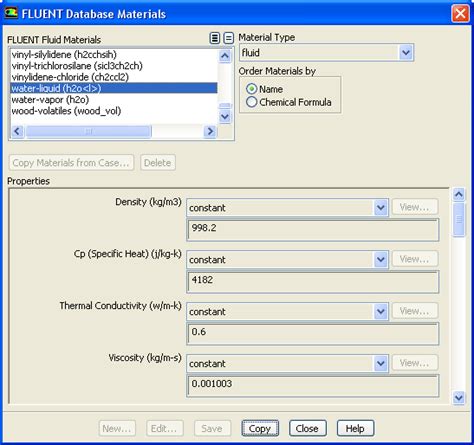Click Properties panel scroll up arrow
Image resolution: width=474 pixels, height=445 pixels.
[459, 194]
